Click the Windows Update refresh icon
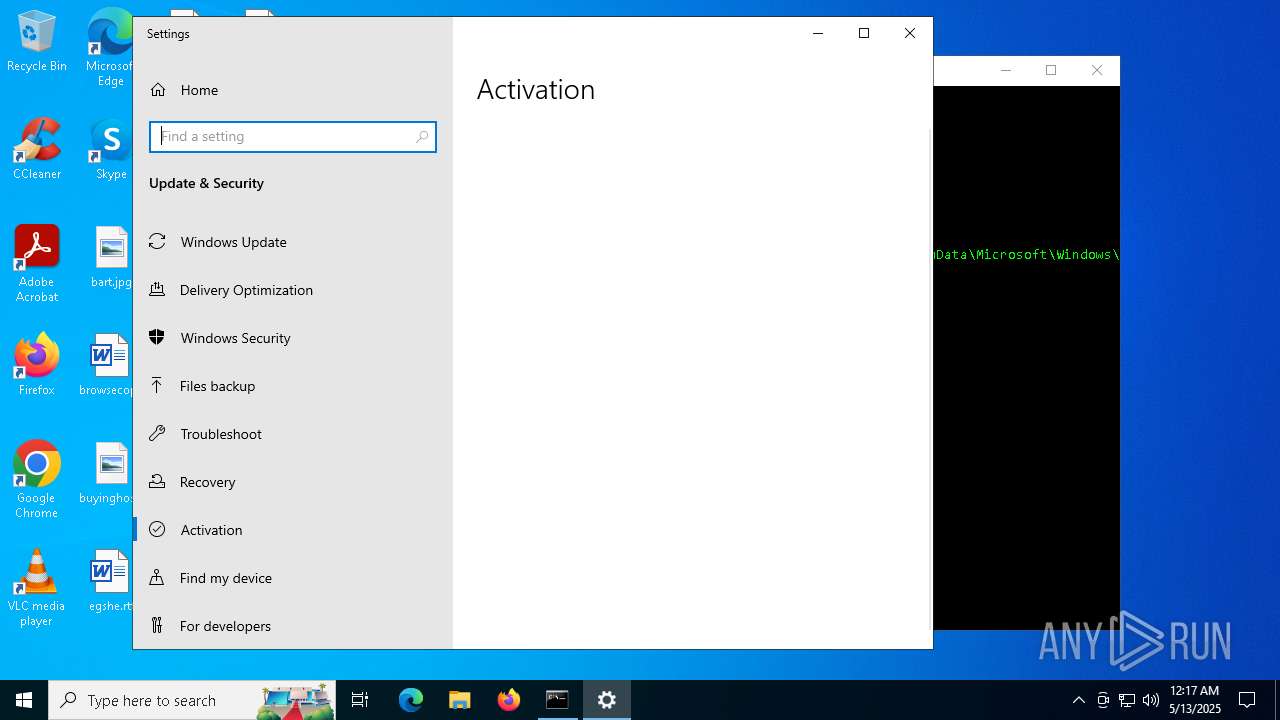This screenshot has height=720, width=1280. (x=157, y=241)
